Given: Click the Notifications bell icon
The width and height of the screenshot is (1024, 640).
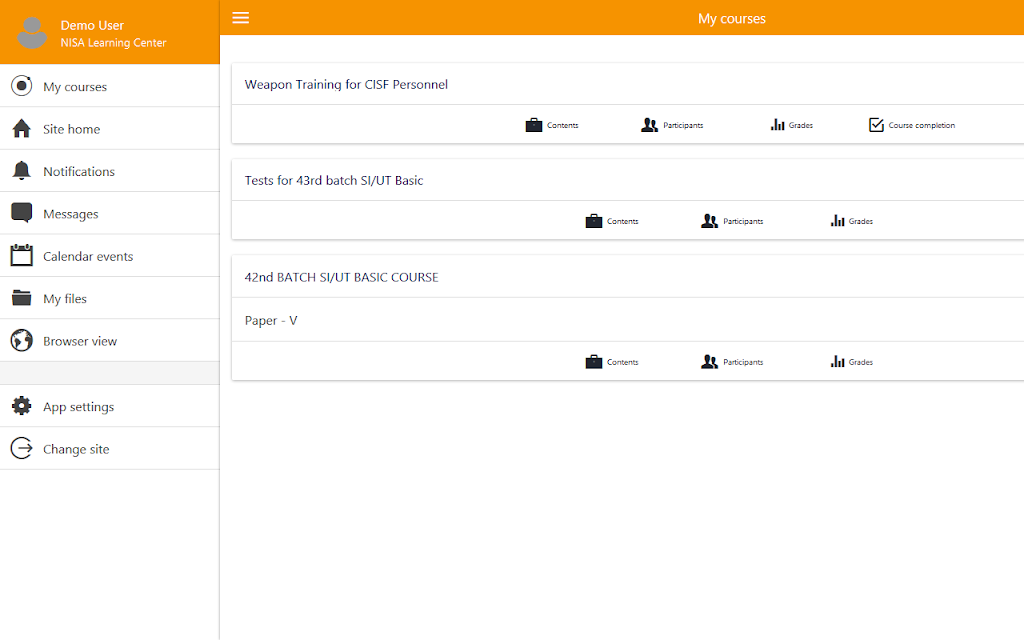Looking at the screenshot, I should (x=22, y=170).
